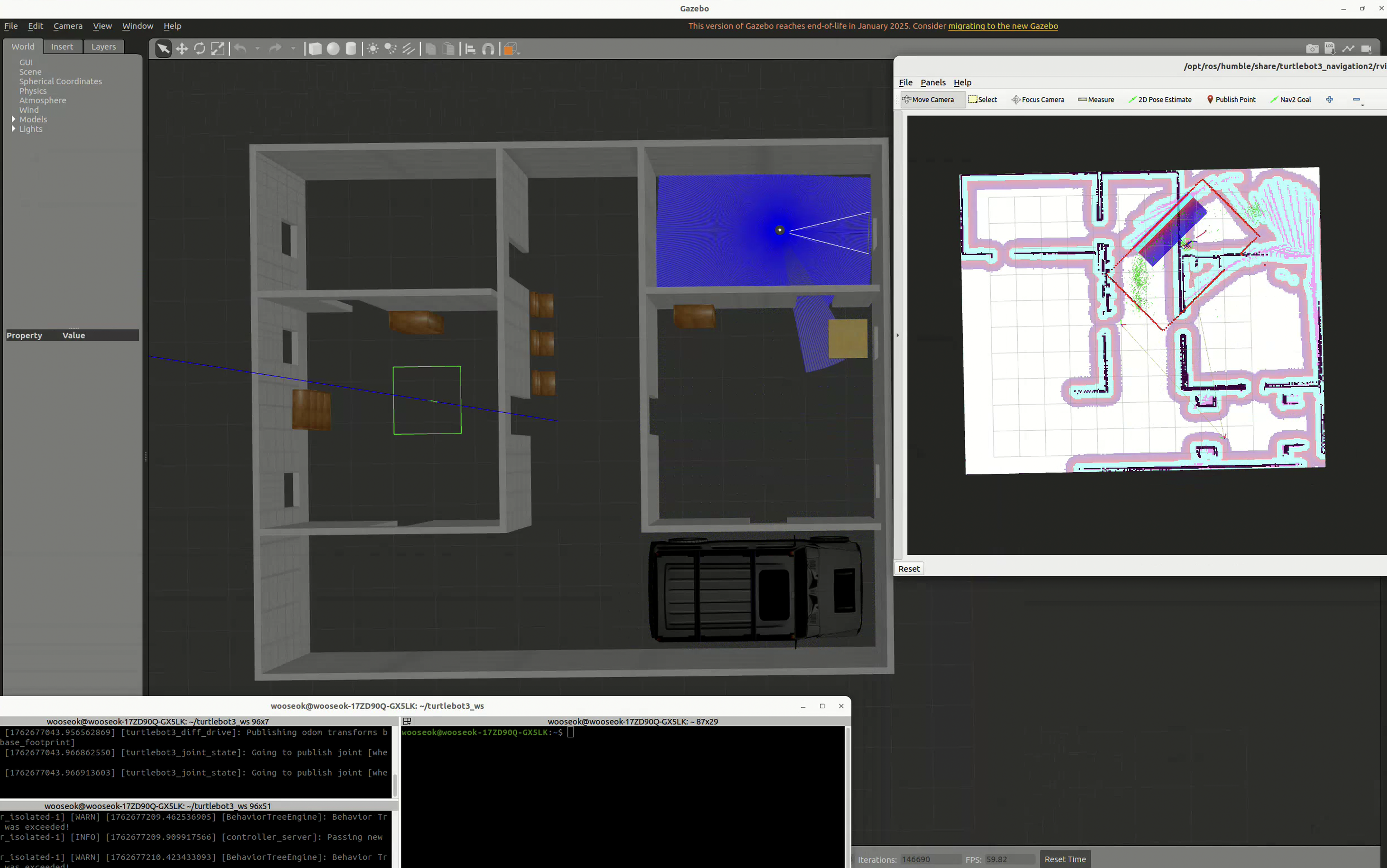1387x868 pixels.
Task: Click the Reset Time button
Action: pyautogui.click(x=1065, y=859)
